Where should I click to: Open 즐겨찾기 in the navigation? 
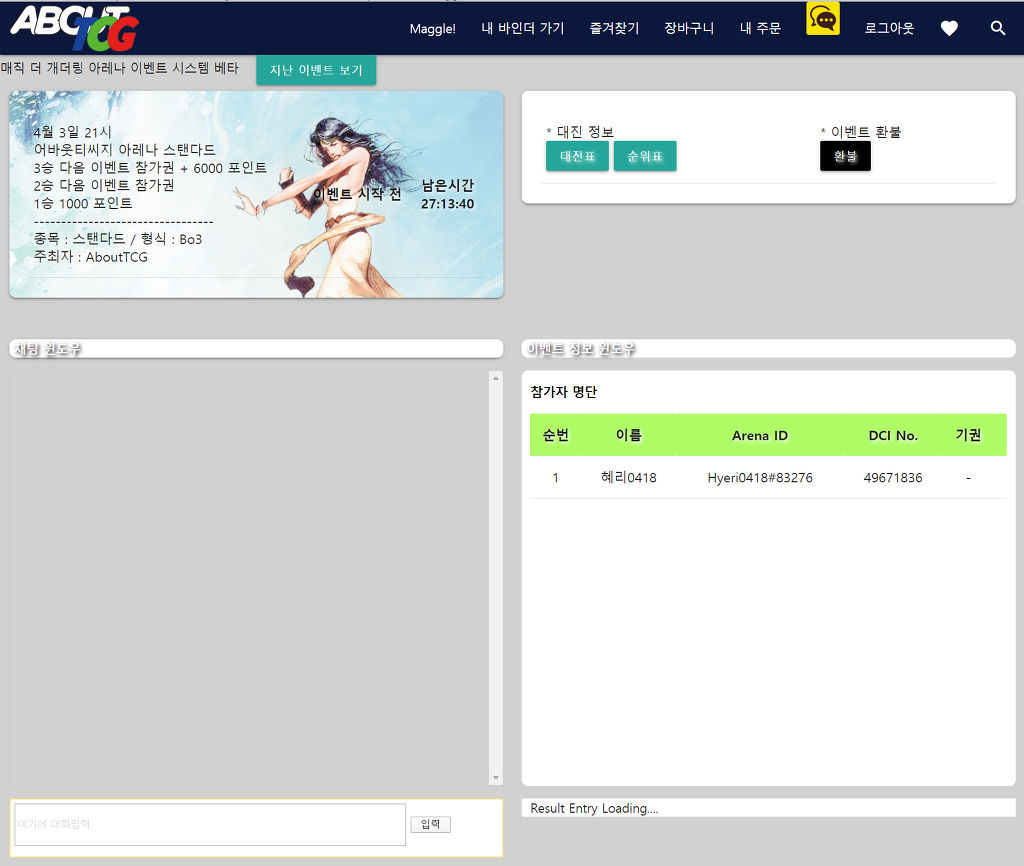click(x=614, y=28)
